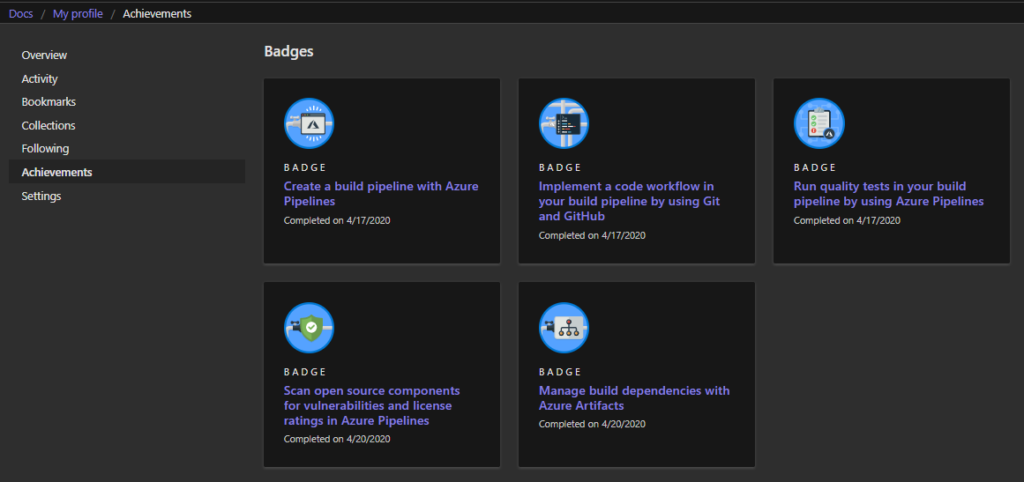Open 'Run quality tests in your build pipeline' link
The image size is (1024, 482).
click(888, 193)
